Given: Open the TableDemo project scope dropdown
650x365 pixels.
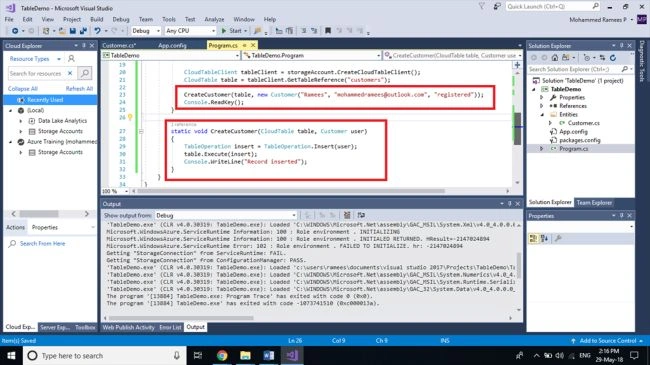Looking at the screenshot, I should click(171, 55).
